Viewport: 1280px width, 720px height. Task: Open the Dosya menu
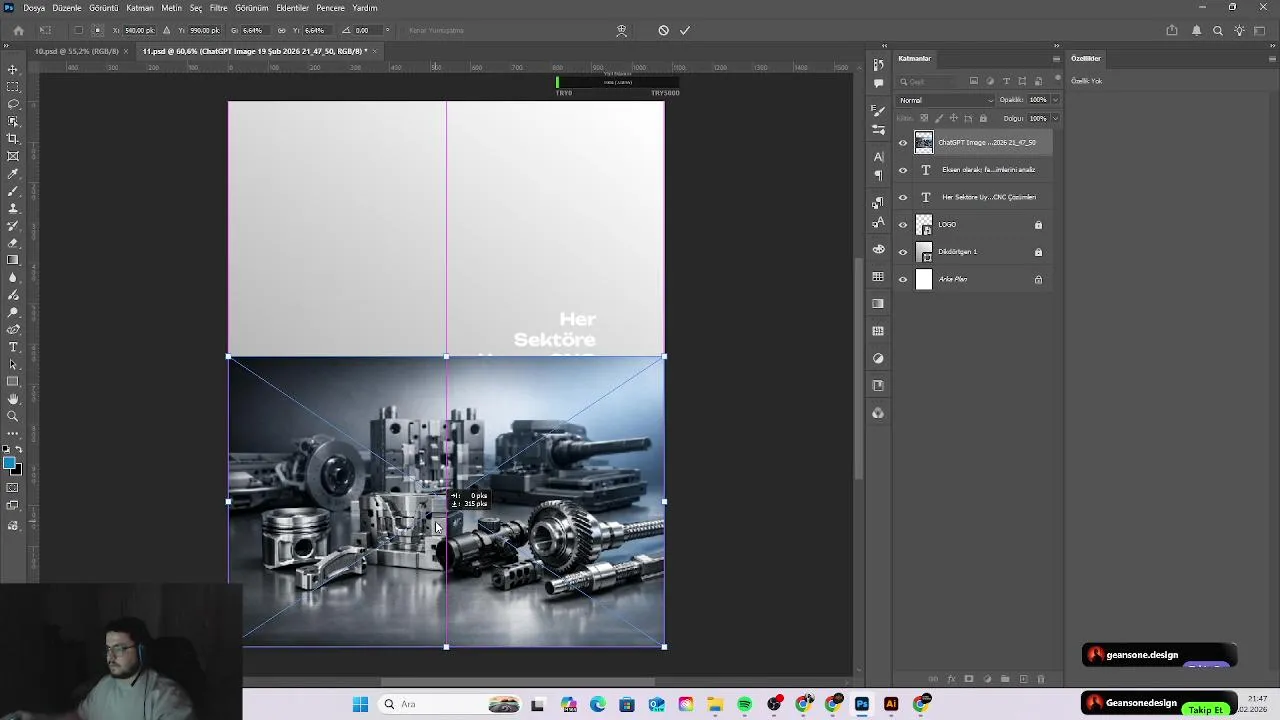pos(34,8)
